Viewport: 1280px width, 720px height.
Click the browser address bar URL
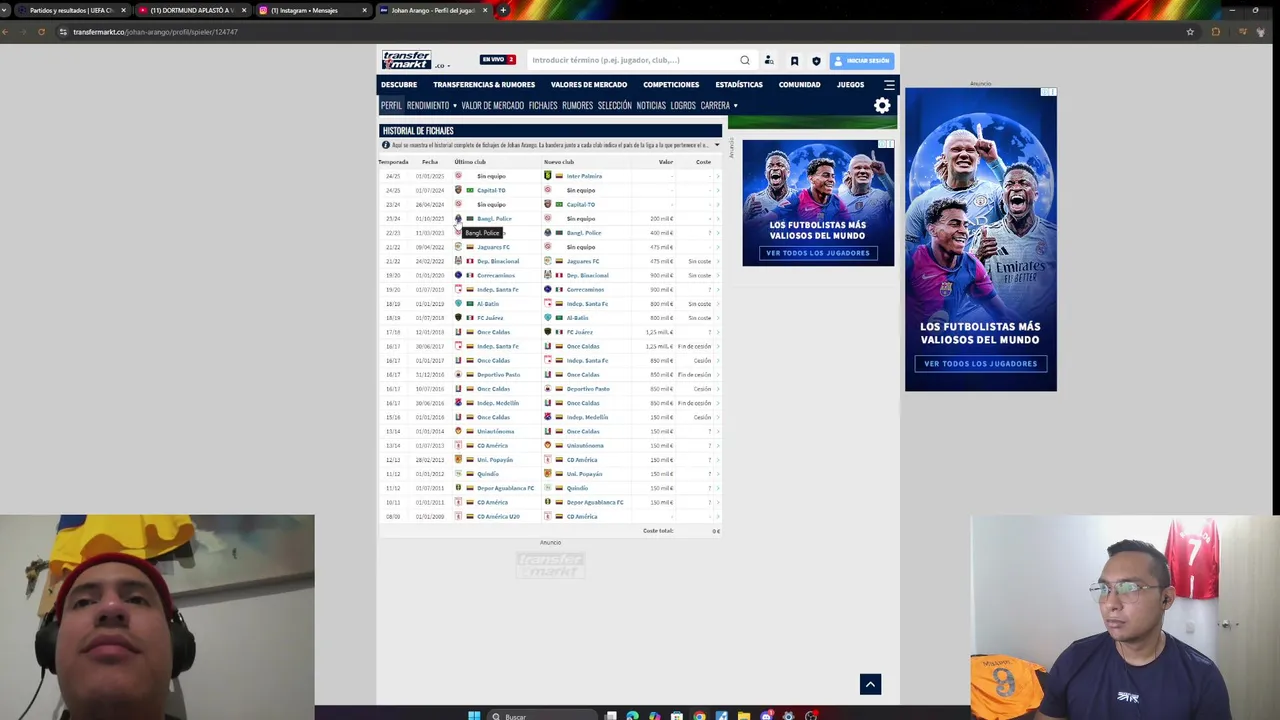(155, 32)
